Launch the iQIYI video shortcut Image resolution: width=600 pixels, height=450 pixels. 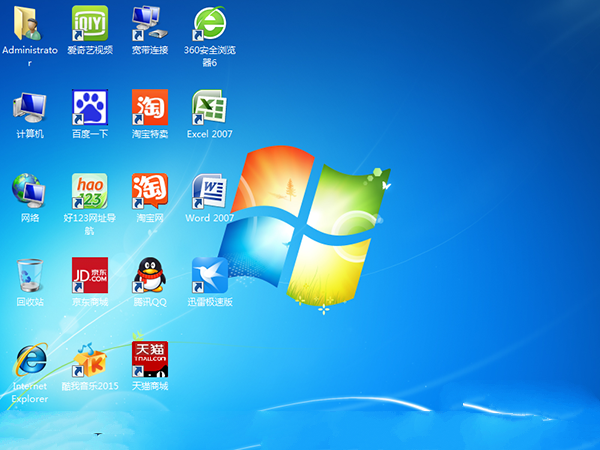tap(90, 23)
